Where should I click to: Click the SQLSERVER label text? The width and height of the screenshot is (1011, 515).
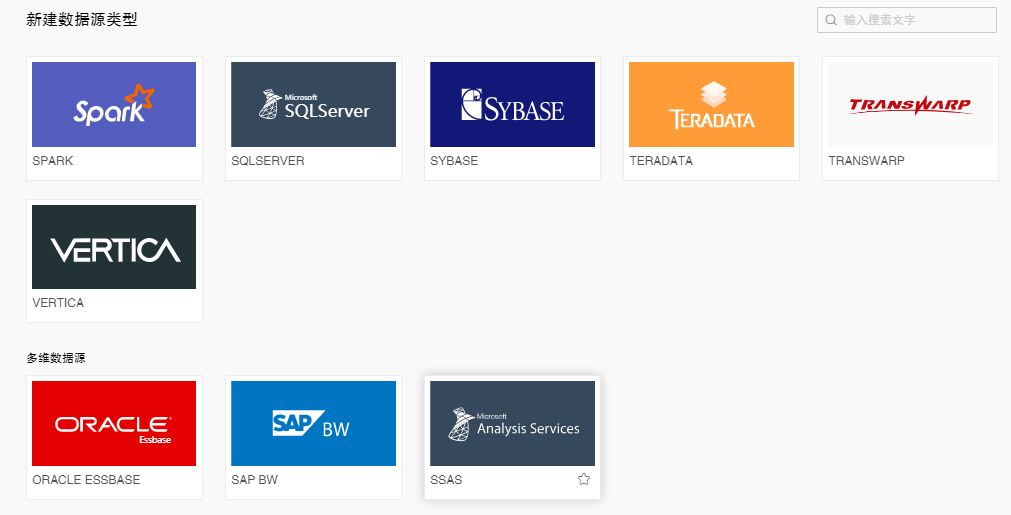tap(268, 160)
